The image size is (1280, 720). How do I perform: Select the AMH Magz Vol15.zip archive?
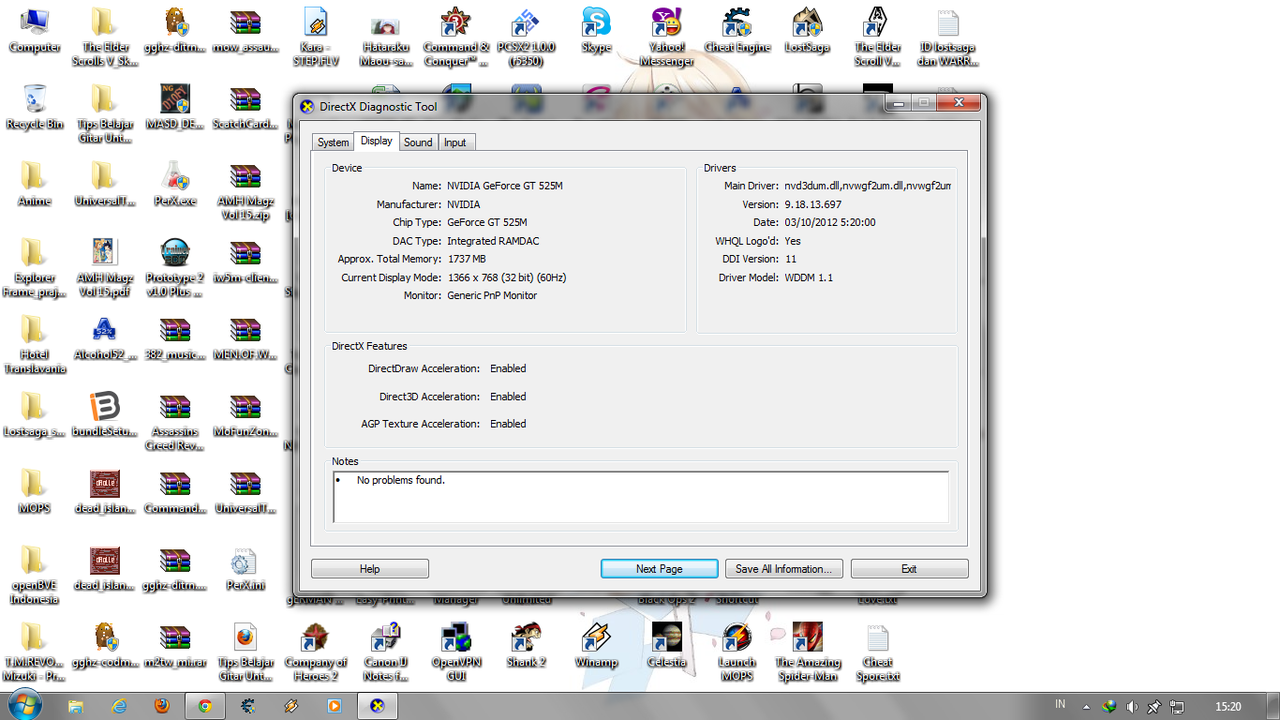point(245,191)
